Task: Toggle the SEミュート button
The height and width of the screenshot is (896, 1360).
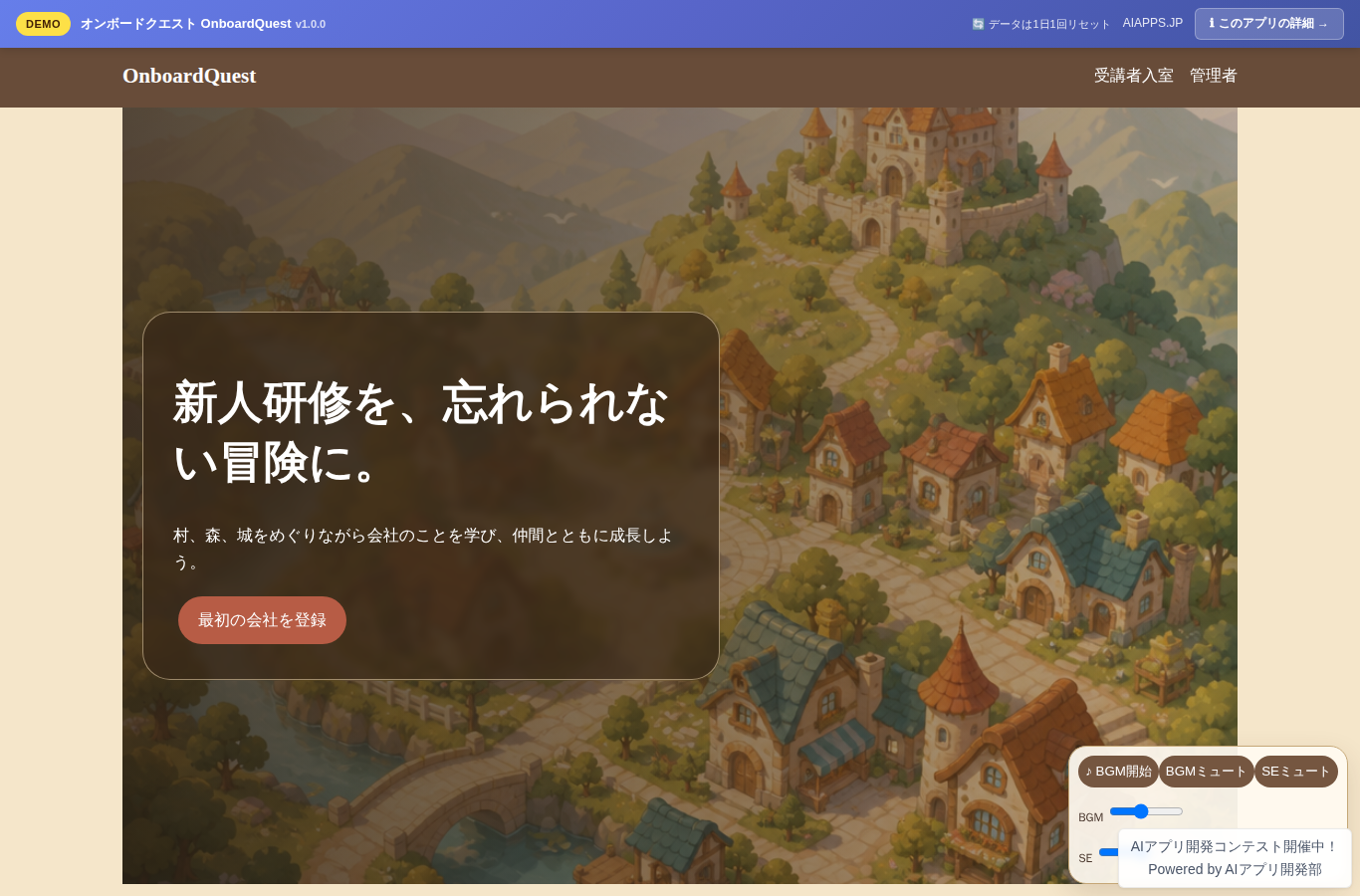Action: 1295,772
